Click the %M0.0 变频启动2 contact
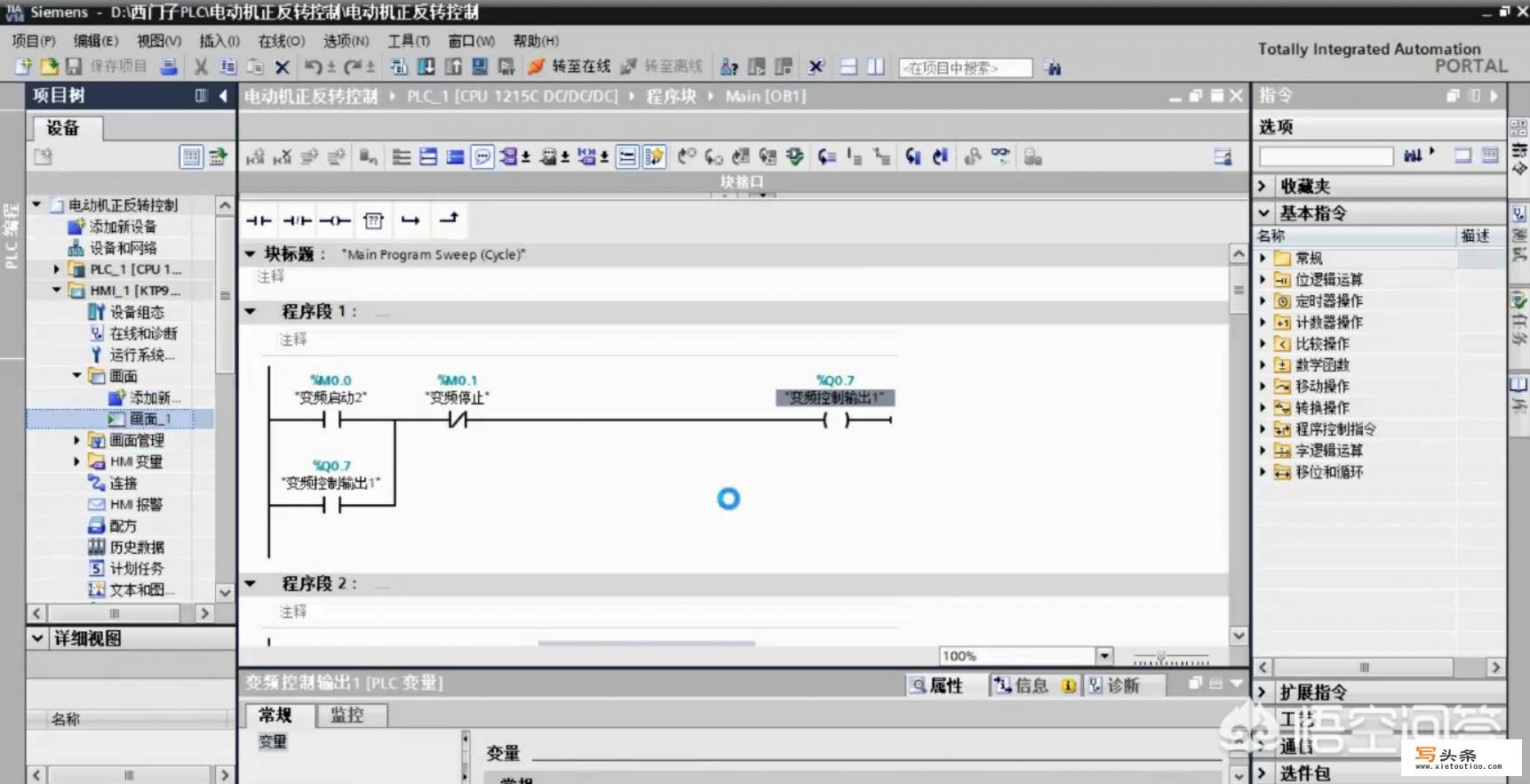1530x784 pixels. (x=331, y=420)
